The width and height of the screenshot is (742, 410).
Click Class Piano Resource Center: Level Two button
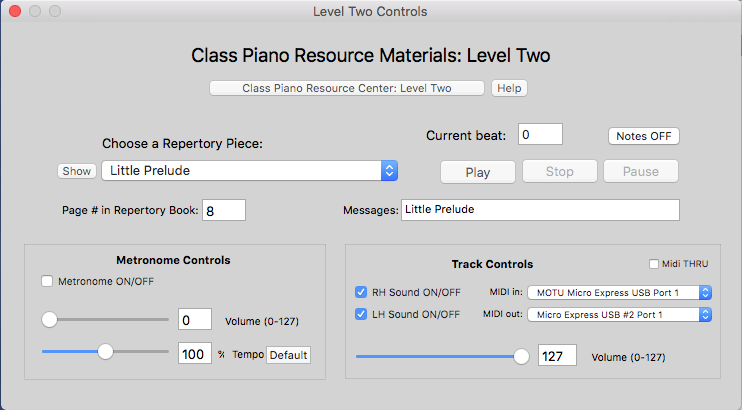click(x=347, y=88)
